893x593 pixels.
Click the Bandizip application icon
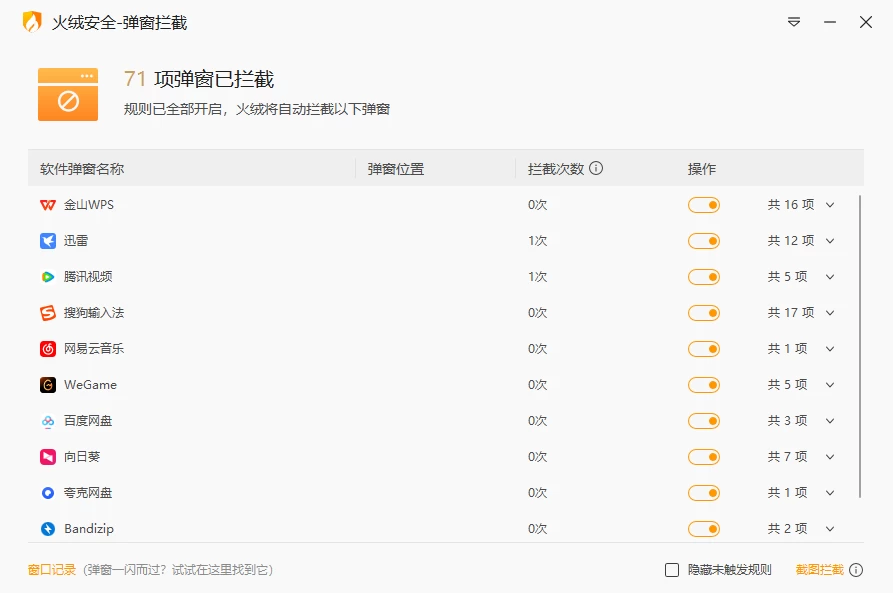tap(47, 528)
